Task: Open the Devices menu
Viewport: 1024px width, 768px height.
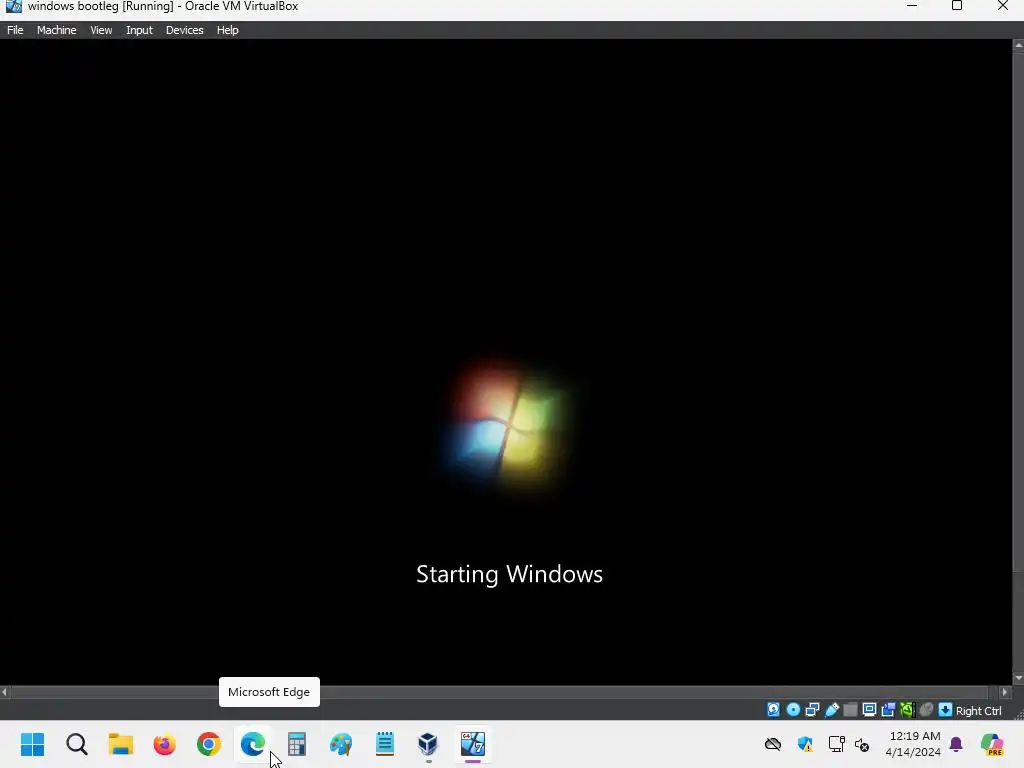Action: [184, 30]
